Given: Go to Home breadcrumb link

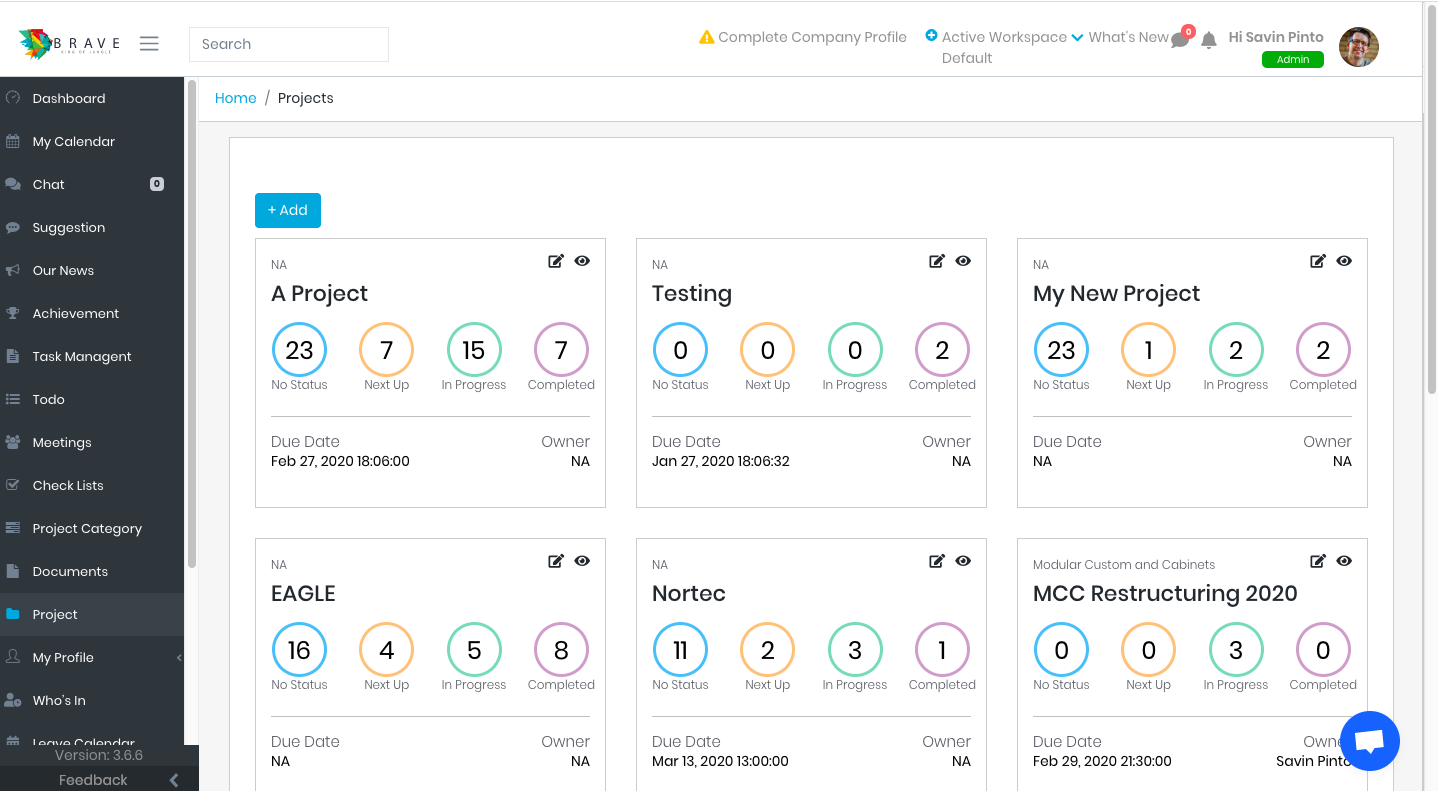Looking at the screenshot, I should click(x=236, y=98).
